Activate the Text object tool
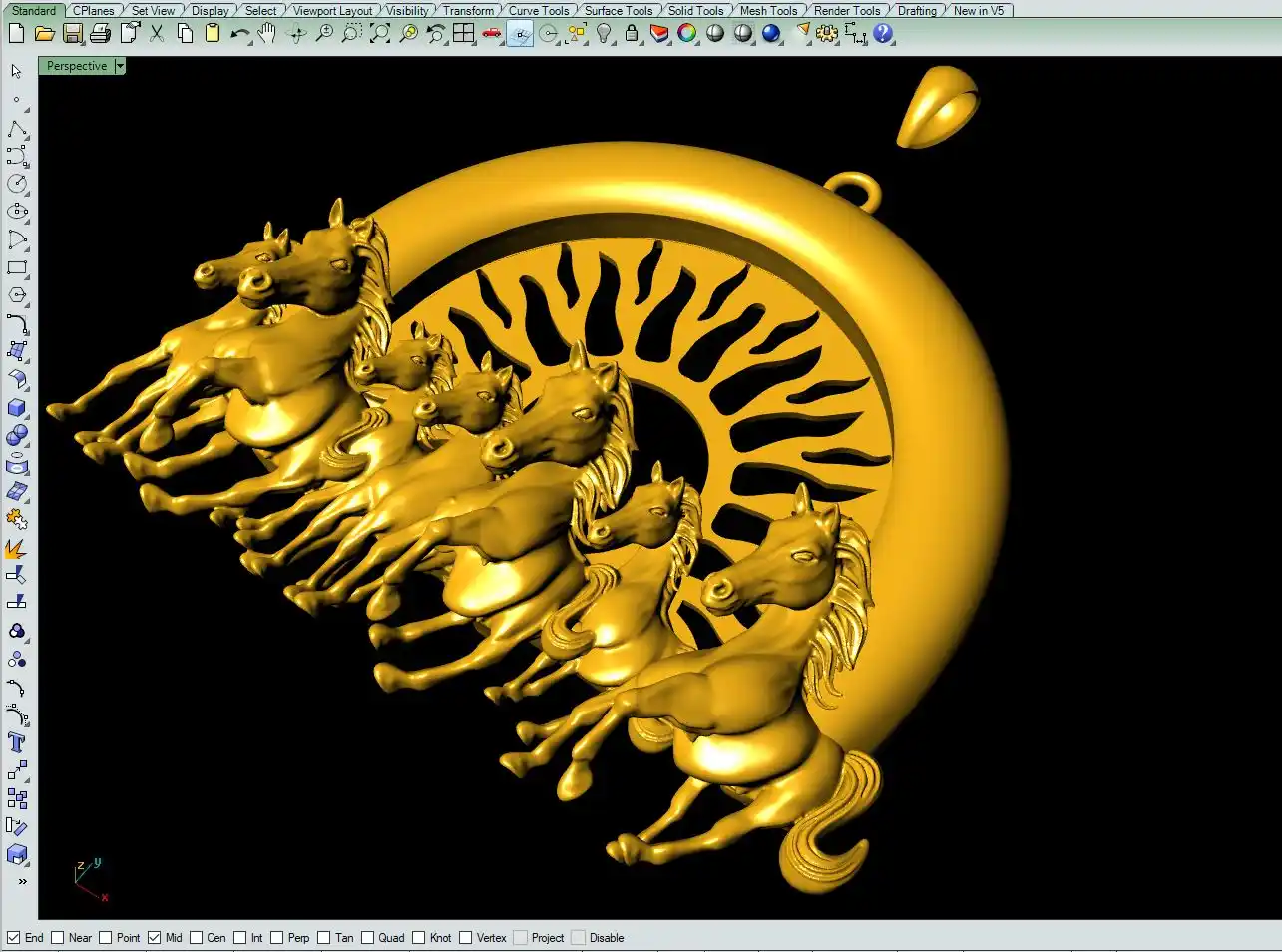Image resolution: width=1282 pixels, height=952 pixels. [17, 743]
